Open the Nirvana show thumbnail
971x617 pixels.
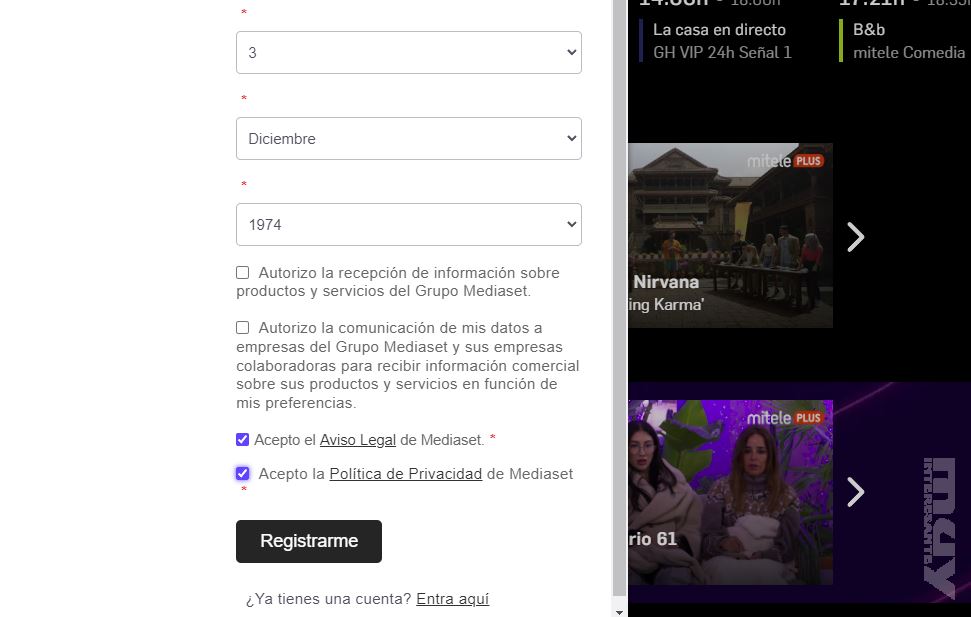(730, 235)
